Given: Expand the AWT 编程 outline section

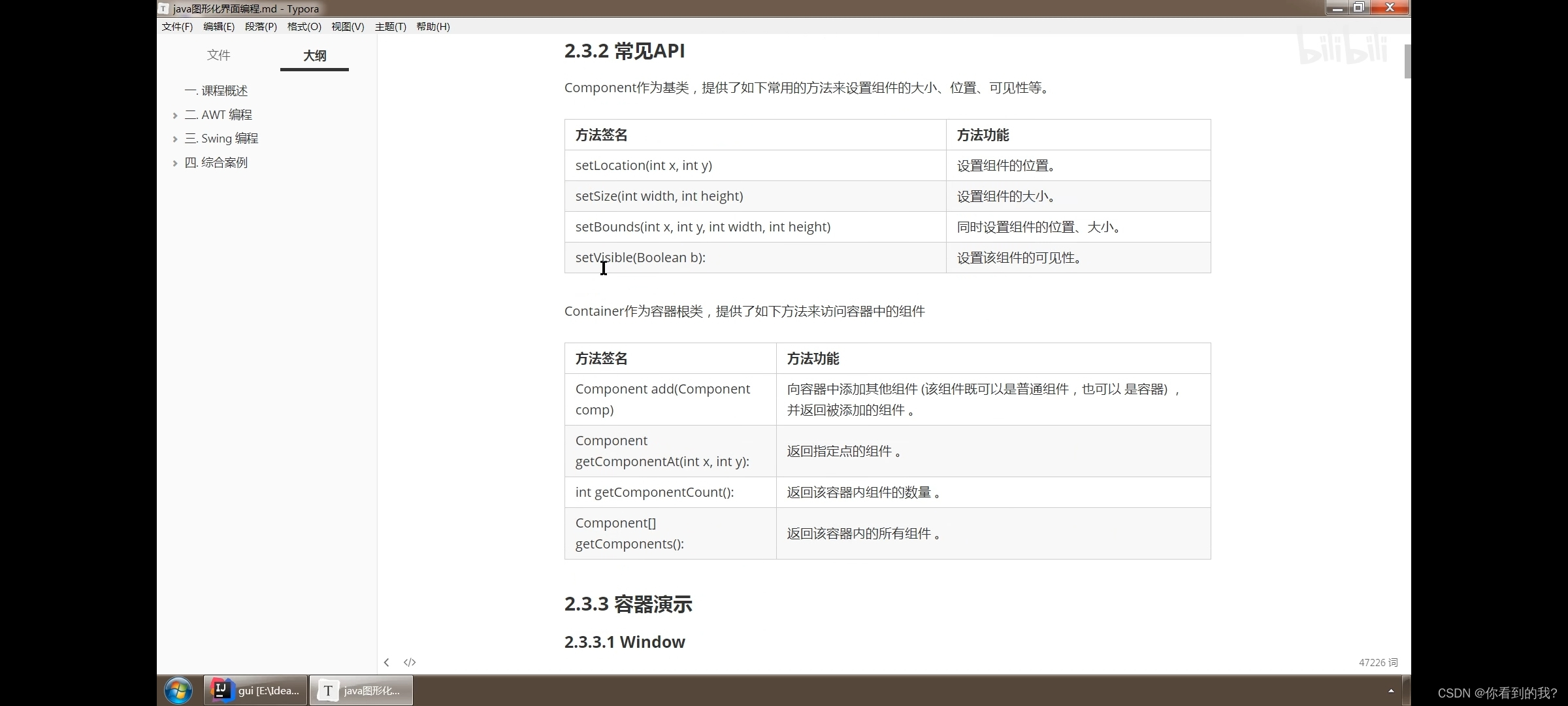Looking at the screenshot, I should point(175,116).
